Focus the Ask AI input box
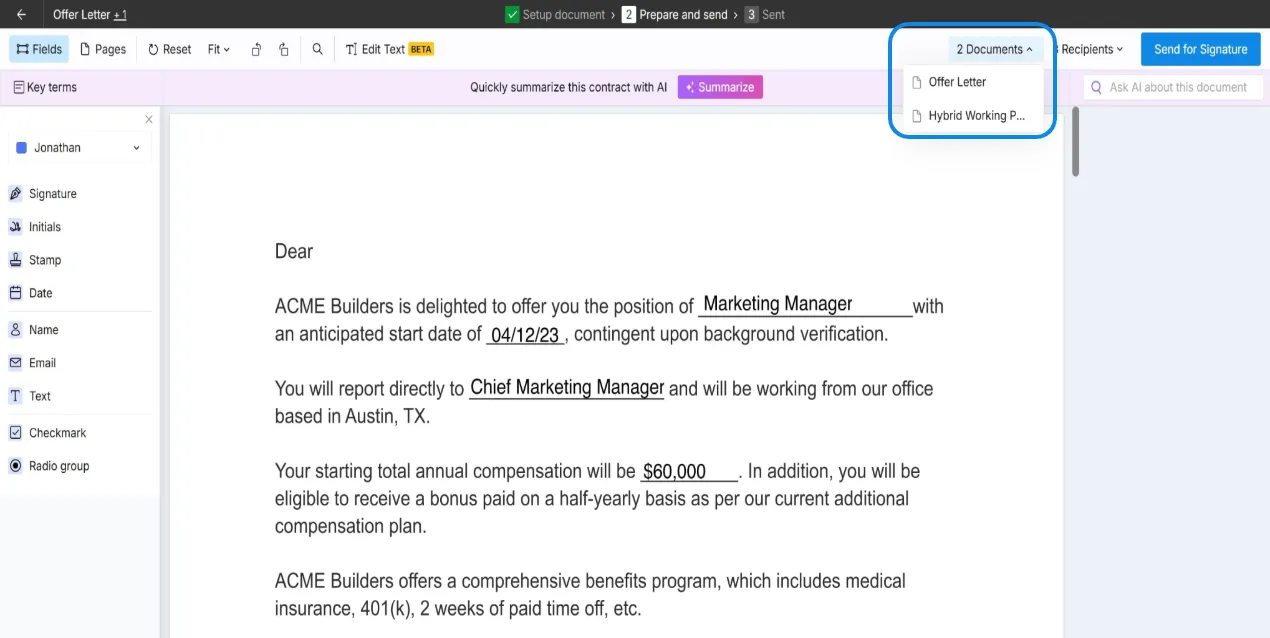1270x638 pixels. coord(1173,87)
